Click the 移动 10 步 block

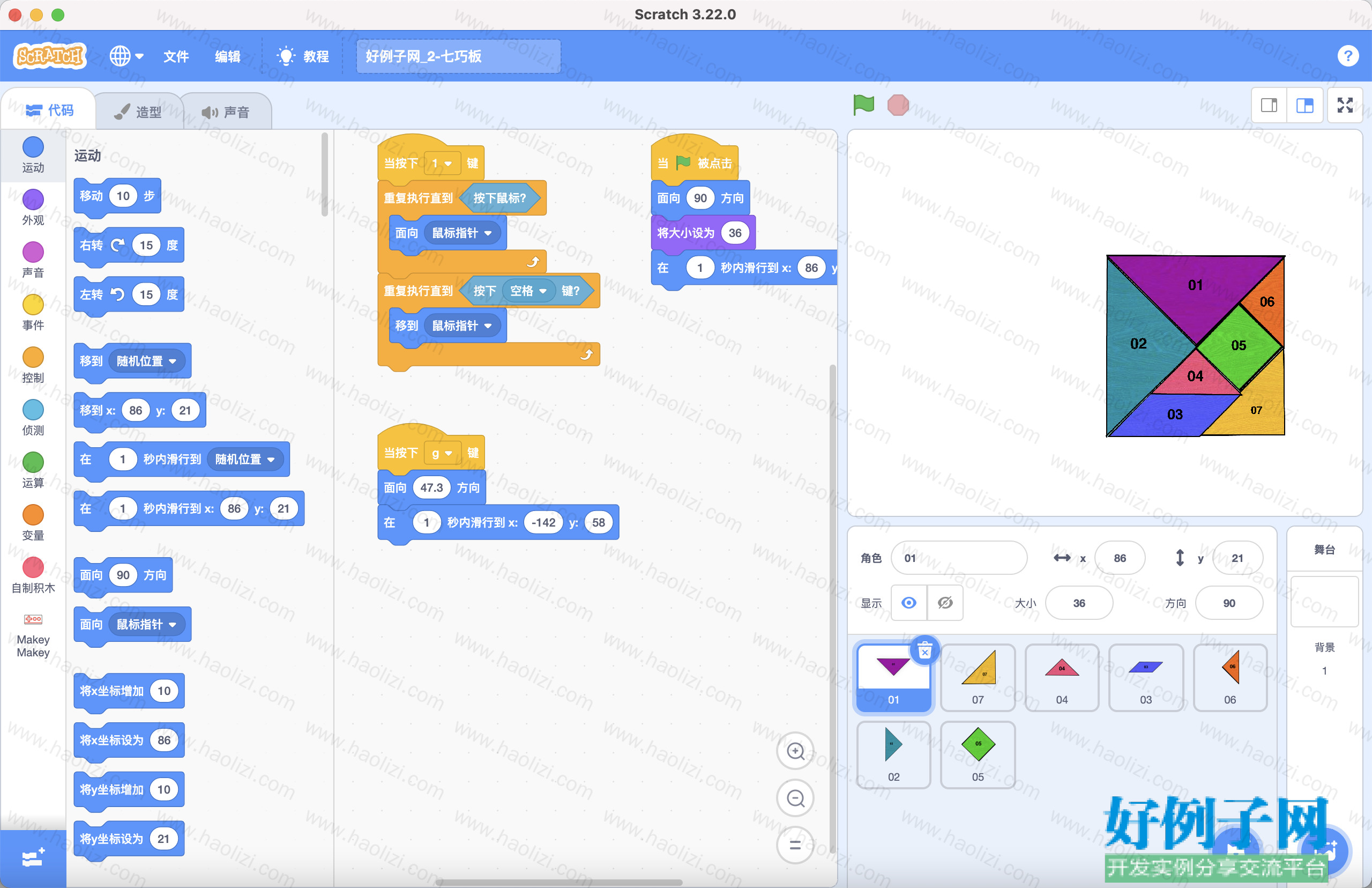[x=117, y=197]
